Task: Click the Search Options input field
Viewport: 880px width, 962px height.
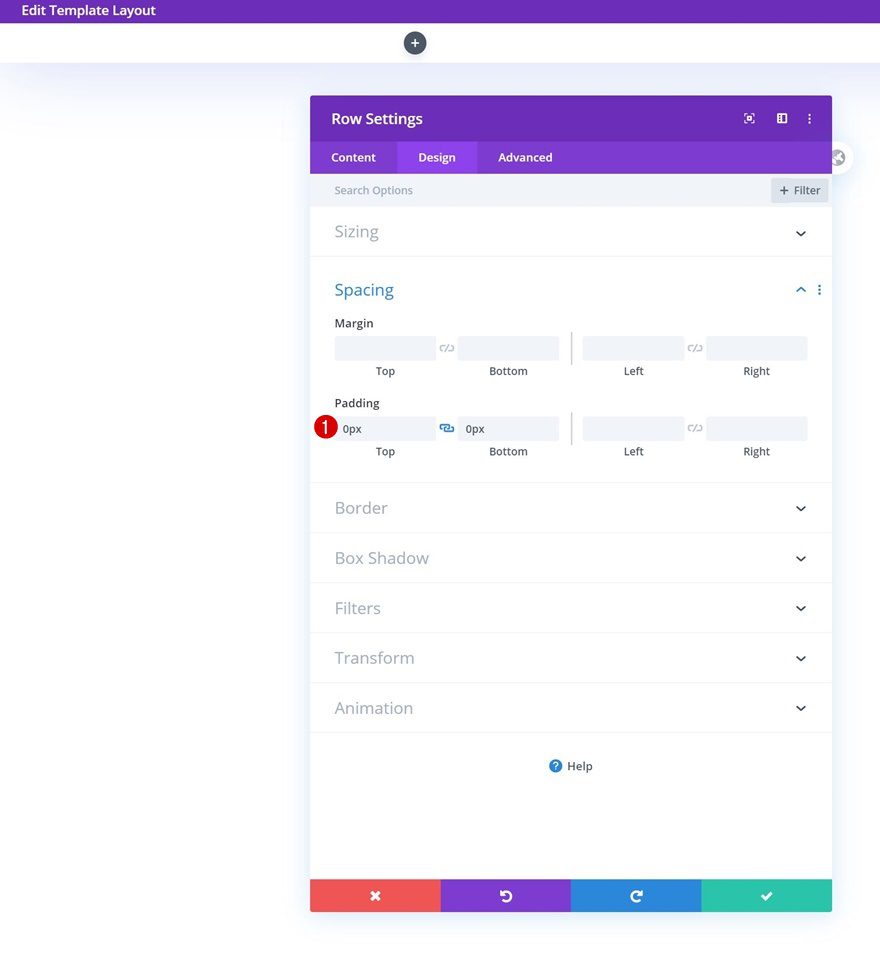Action: coord(420,190)
